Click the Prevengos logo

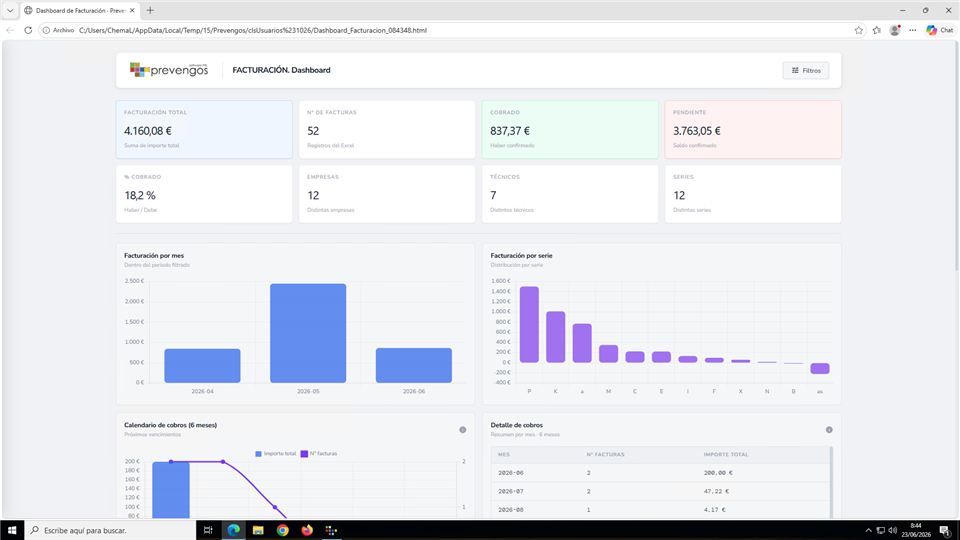(x=169, y=70)
